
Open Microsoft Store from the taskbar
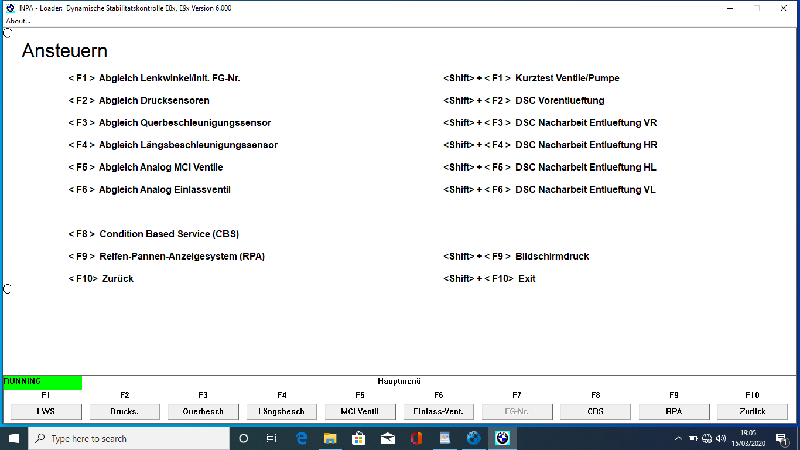pyautogui.click(x=359, y=438)
